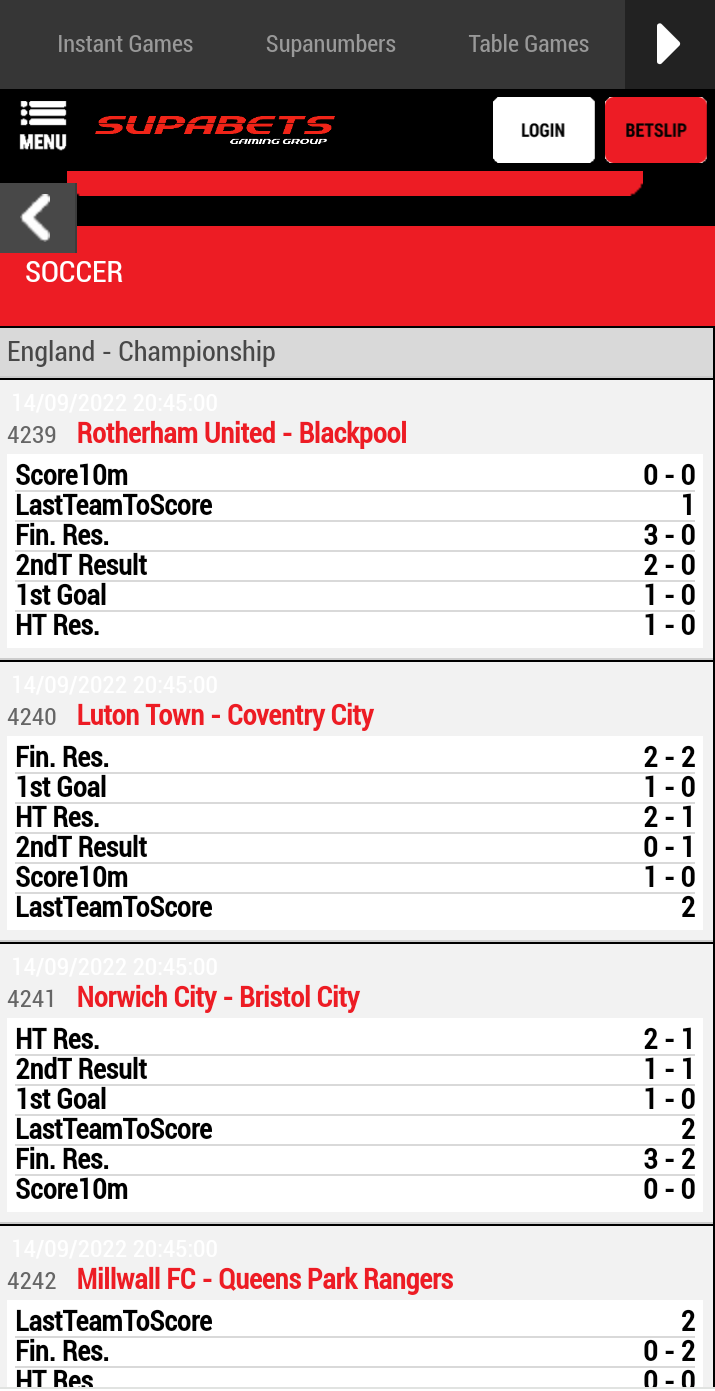
Task: Click the Supabets Gaming Group logo
Action: (215, 128)
